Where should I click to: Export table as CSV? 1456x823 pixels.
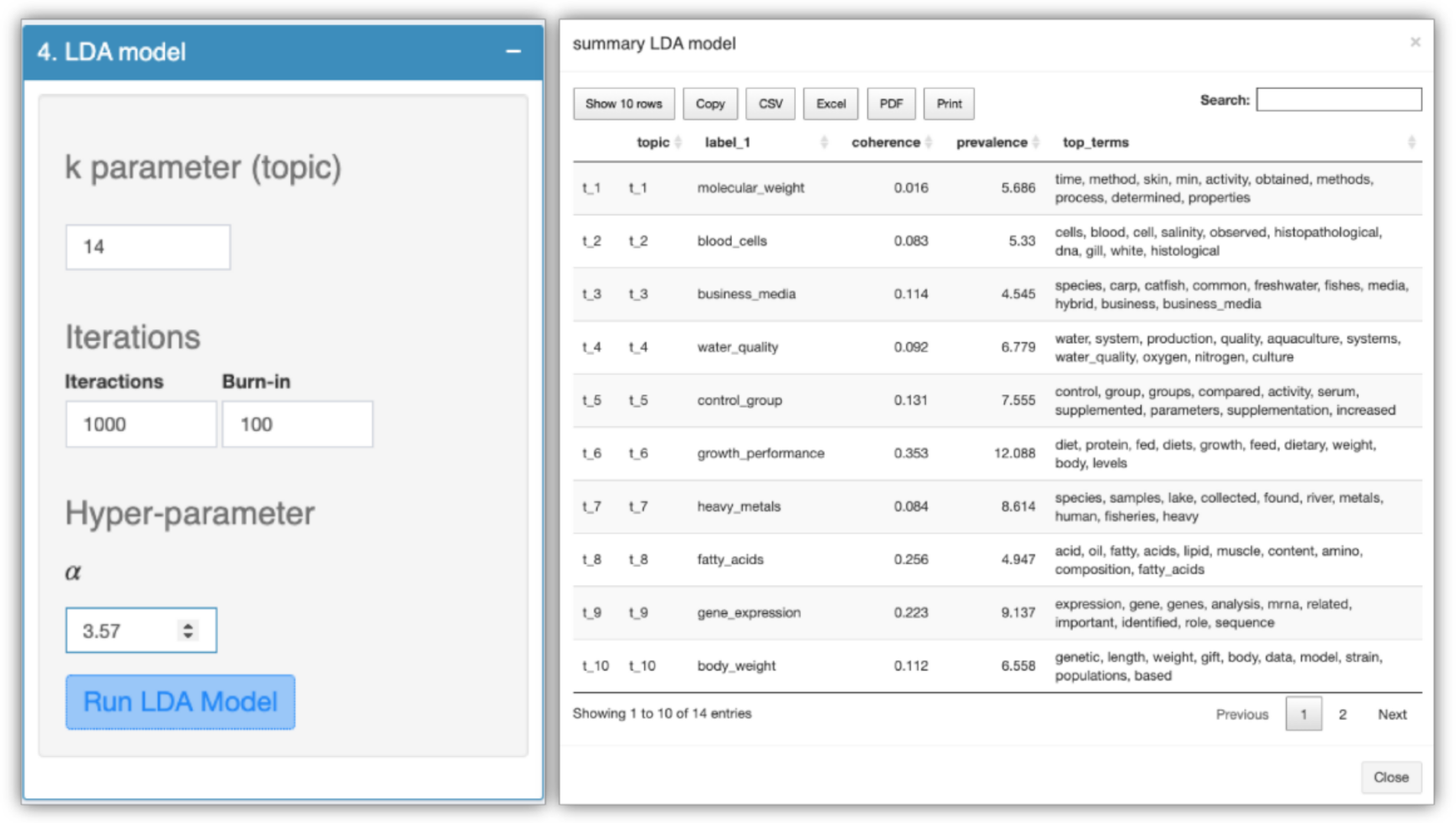coord(771,104)
